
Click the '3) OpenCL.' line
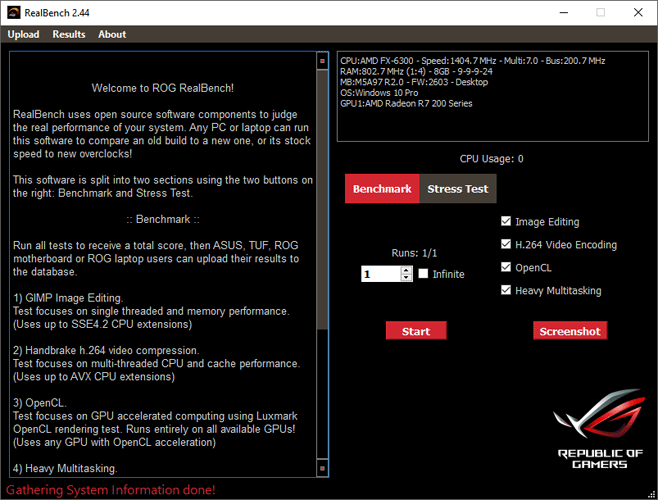(40, 403)
